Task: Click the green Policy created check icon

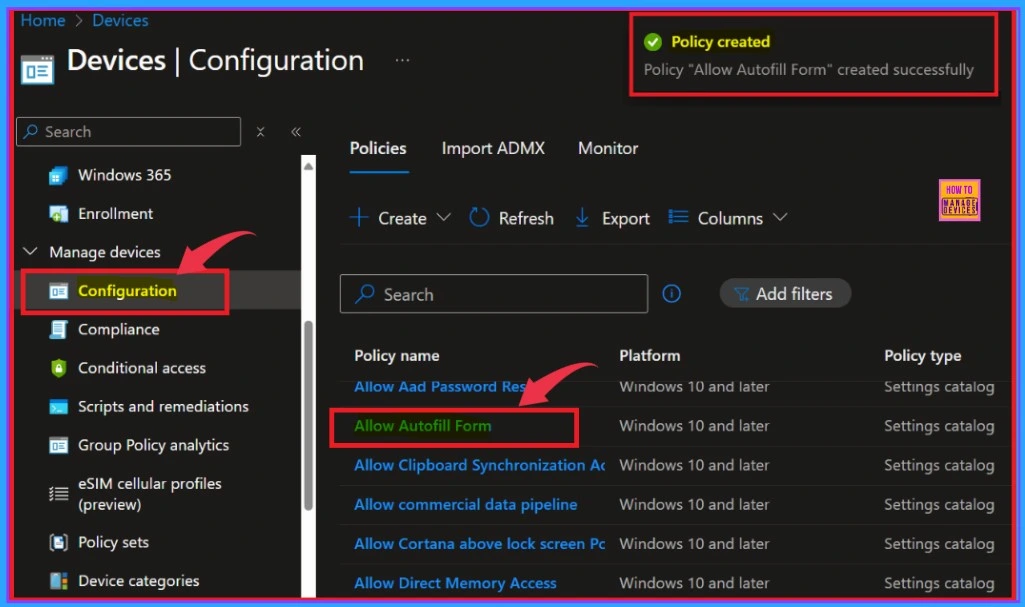Action: click(652, 42)
